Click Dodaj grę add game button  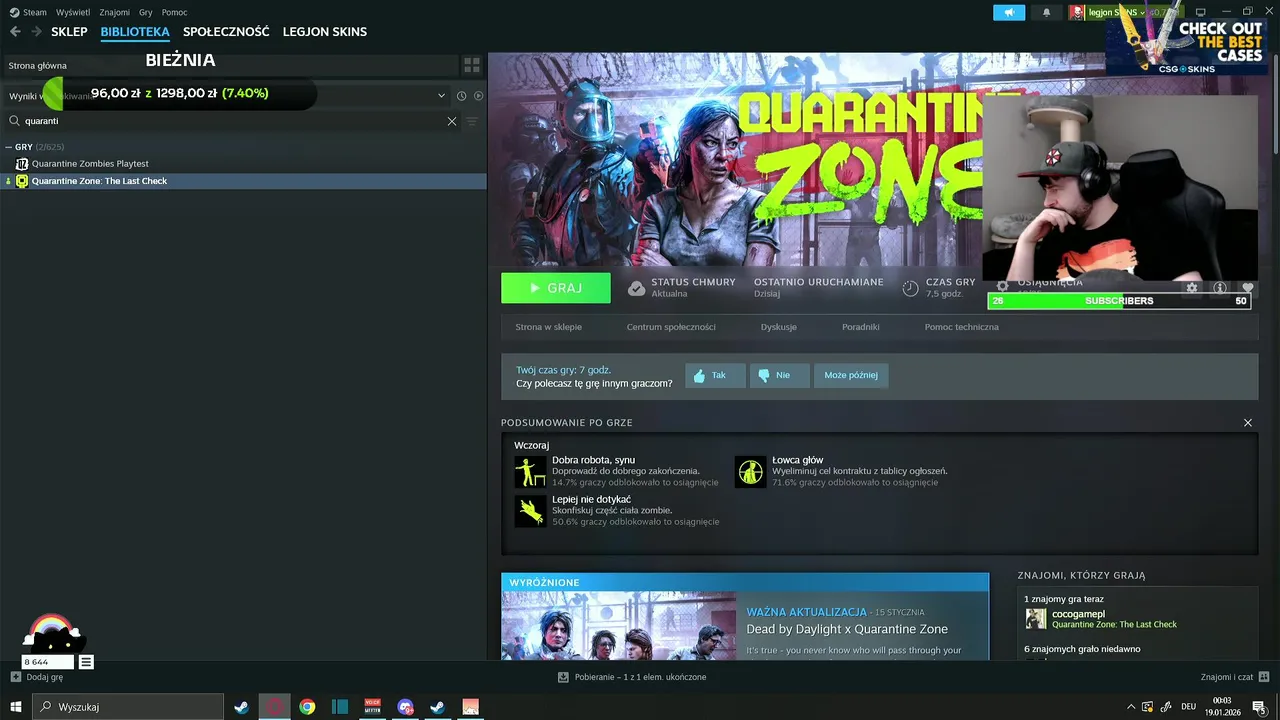(36, 677)
